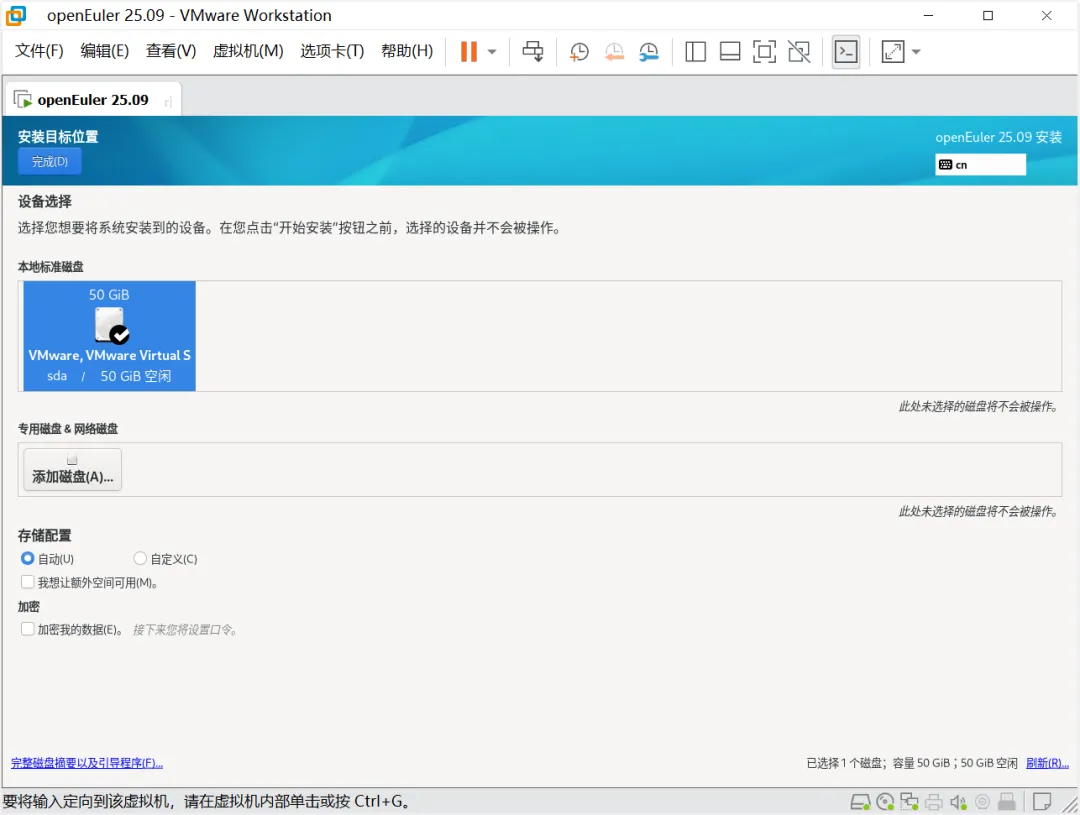The image size is (1080, 815).
Task: Open the stretch display dropdown arrow
Action: (x=916, y=52)
